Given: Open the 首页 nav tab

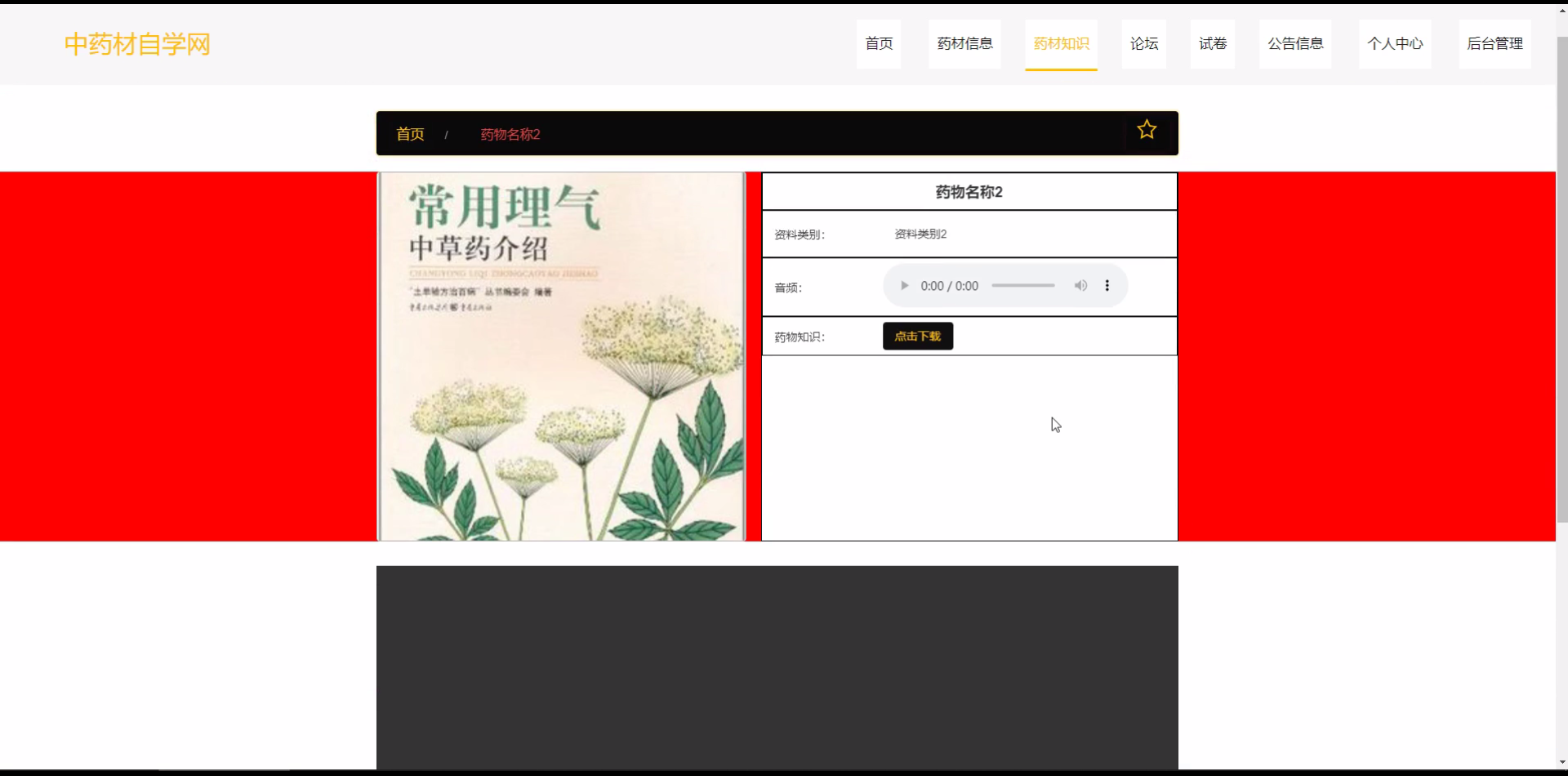Looking at the screenshot, I should [x=879, y=44].
